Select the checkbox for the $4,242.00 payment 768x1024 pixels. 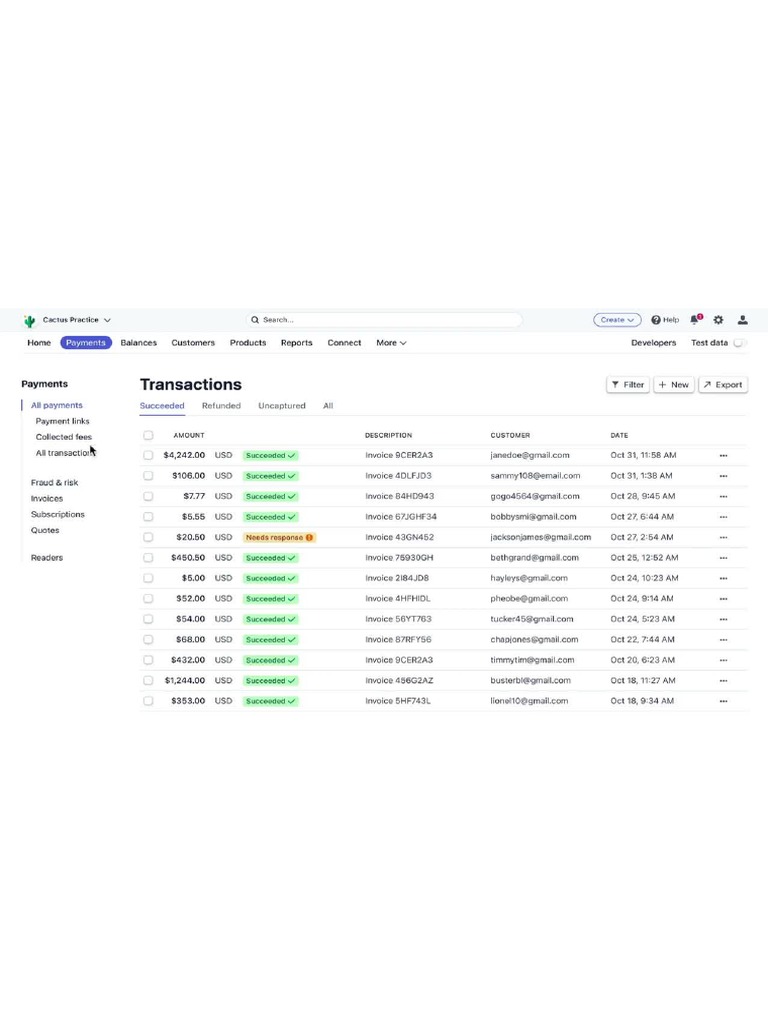click(x=148, y=455)
